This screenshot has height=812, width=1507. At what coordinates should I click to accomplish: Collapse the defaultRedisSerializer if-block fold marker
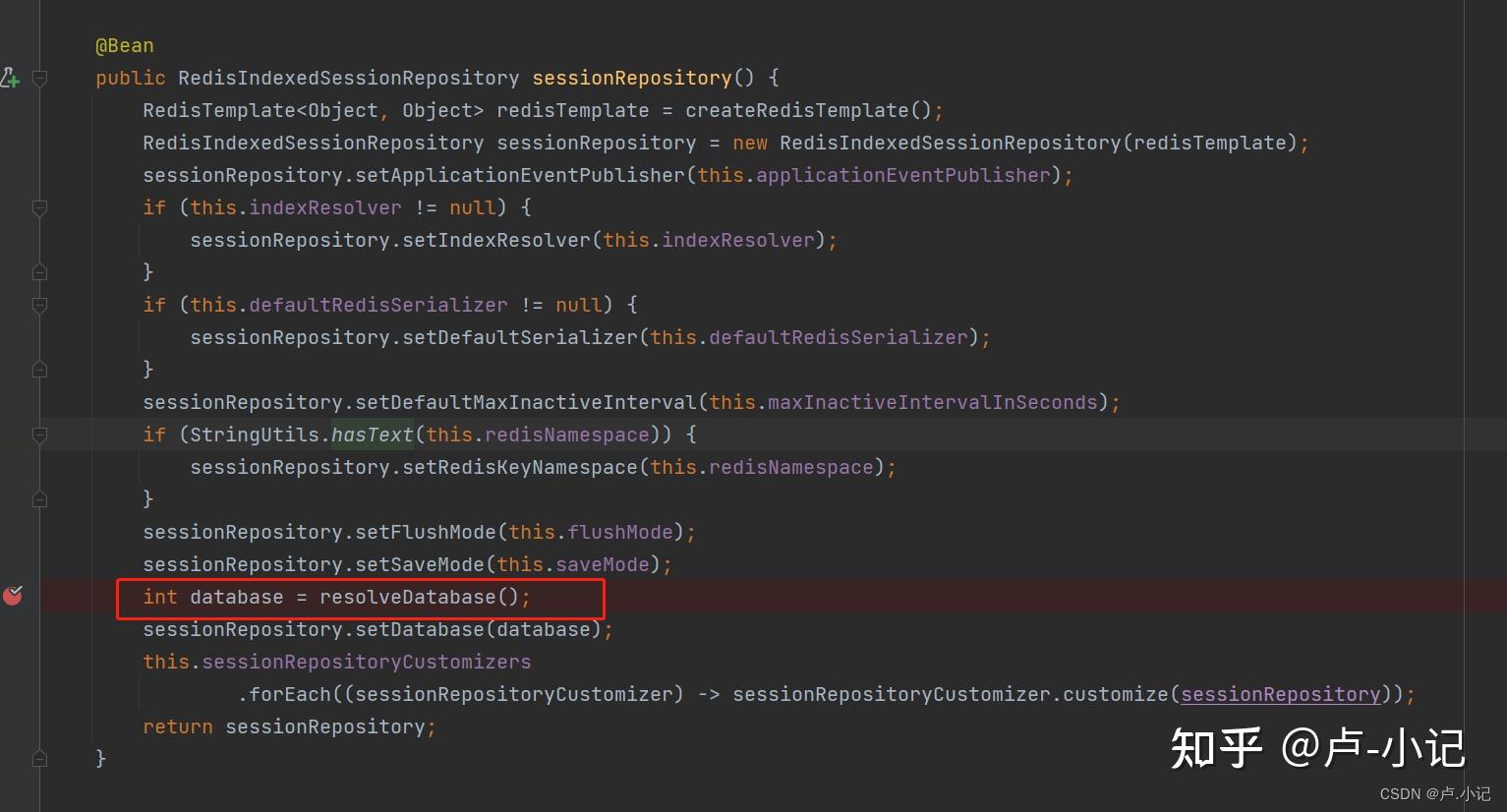40,305
